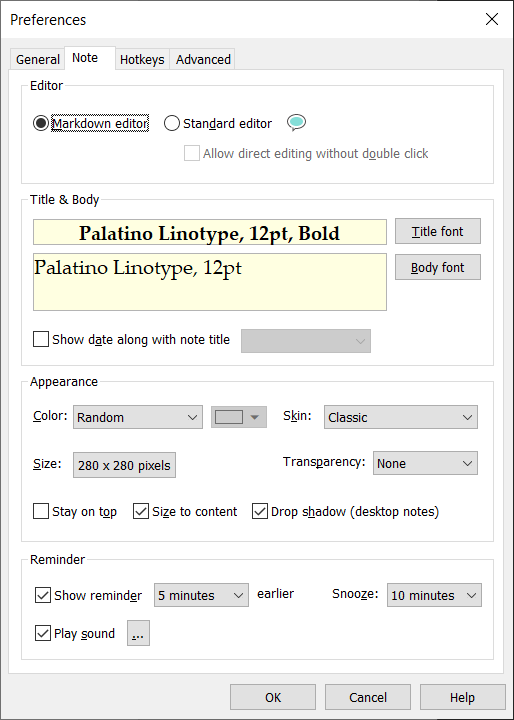This screenshot has width=514, height=720.
Task: Switch to the Hotkeys tab
Action: coord(142,59)
